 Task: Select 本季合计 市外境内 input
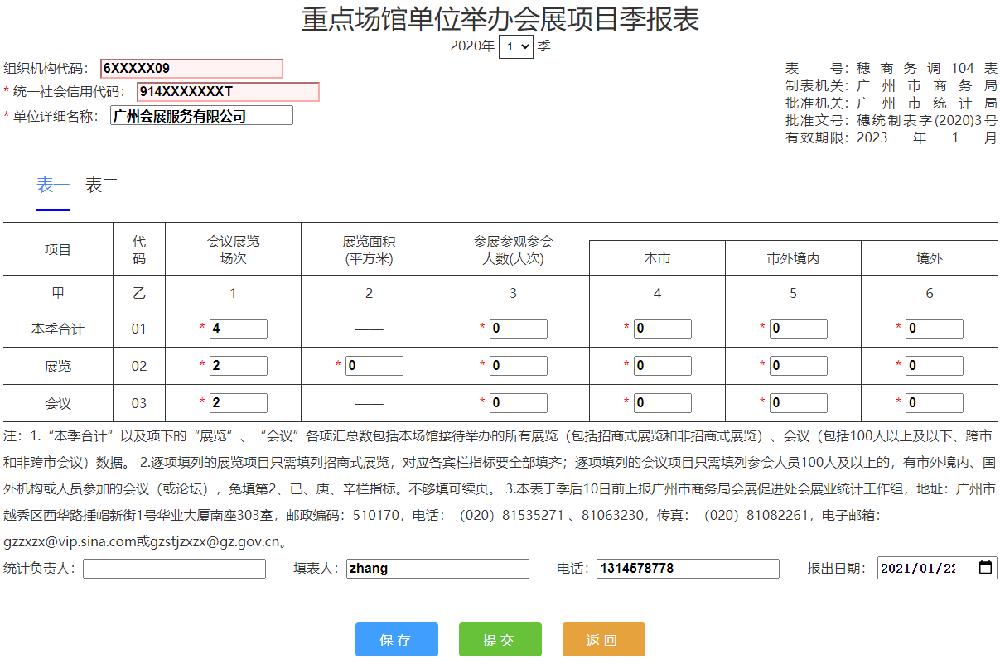tap(798, 329)
